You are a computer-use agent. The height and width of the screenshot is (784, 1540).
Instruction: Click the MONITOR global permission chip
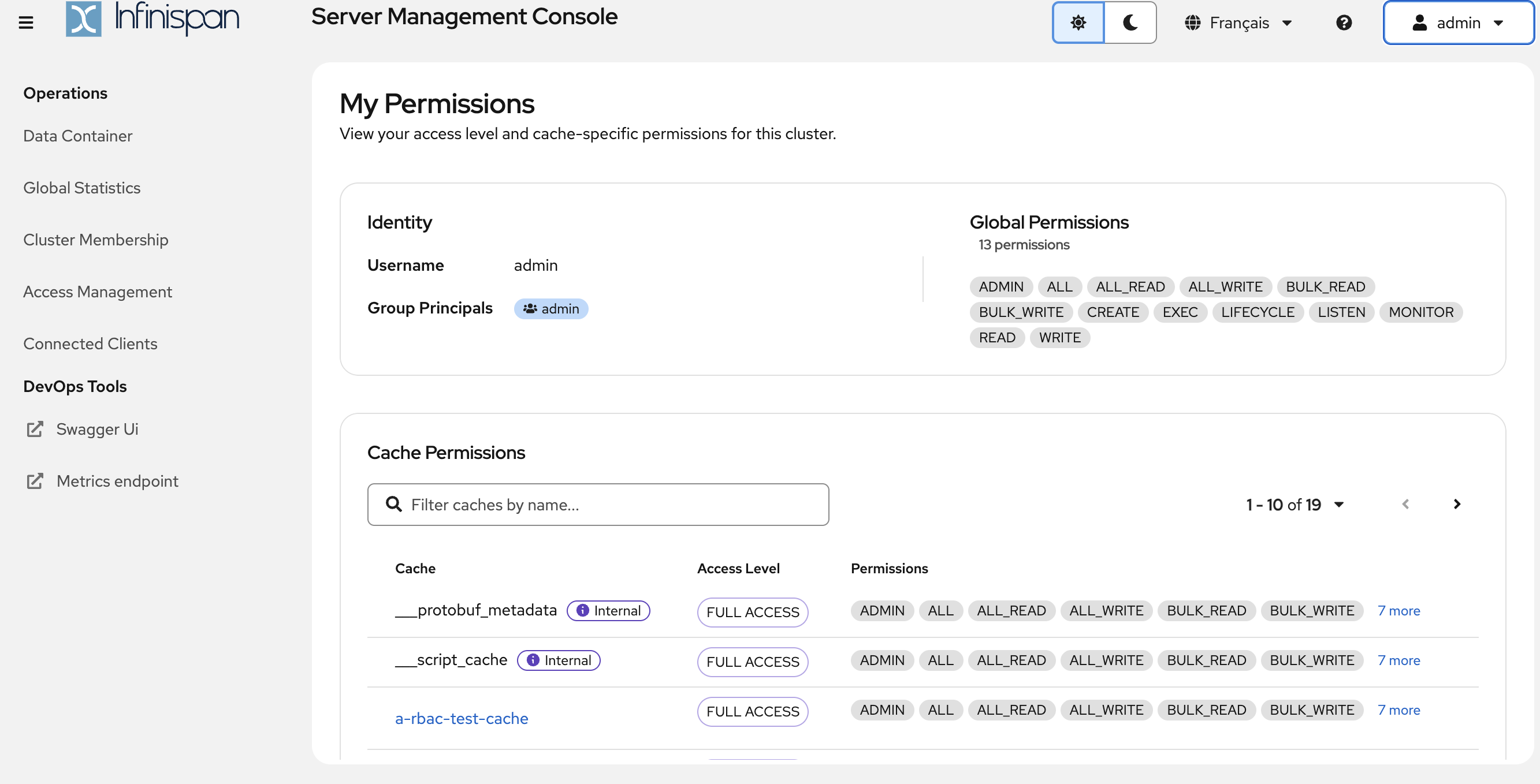pyautogui.click(x=1420, y=312)
